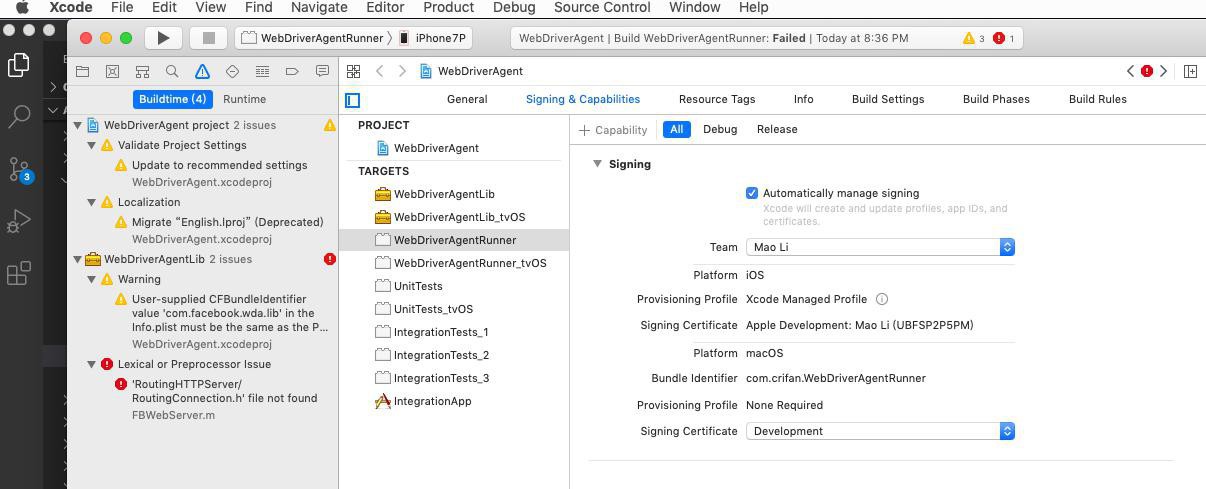The width and height of the screenshot is (1206, 489).
Task: Stop the running task button
Action: (x=208, y=38)
